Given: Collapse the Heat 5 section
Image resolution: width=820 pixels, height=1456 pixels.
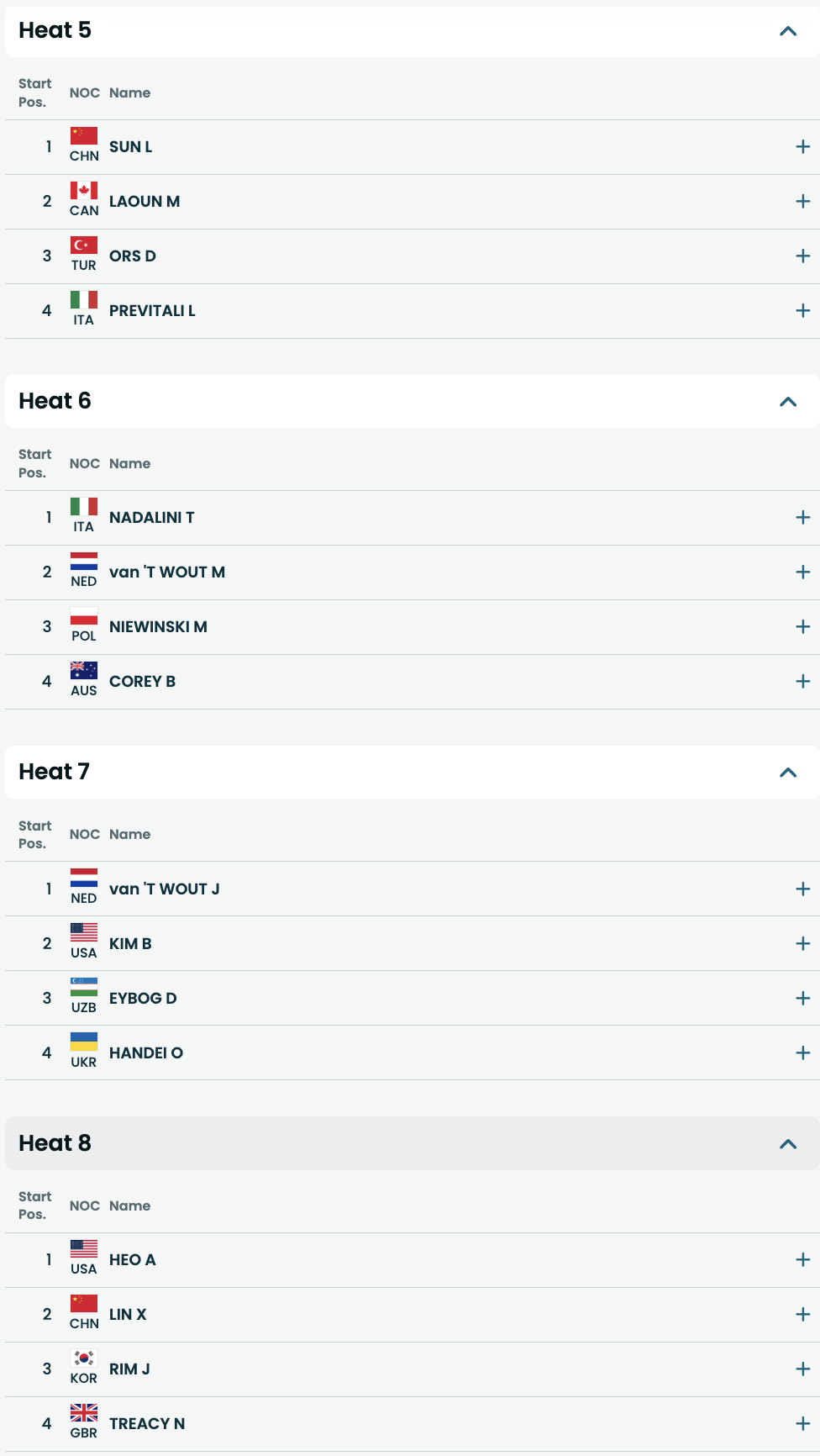Looking at the screenshot, I should click(787, 32).
